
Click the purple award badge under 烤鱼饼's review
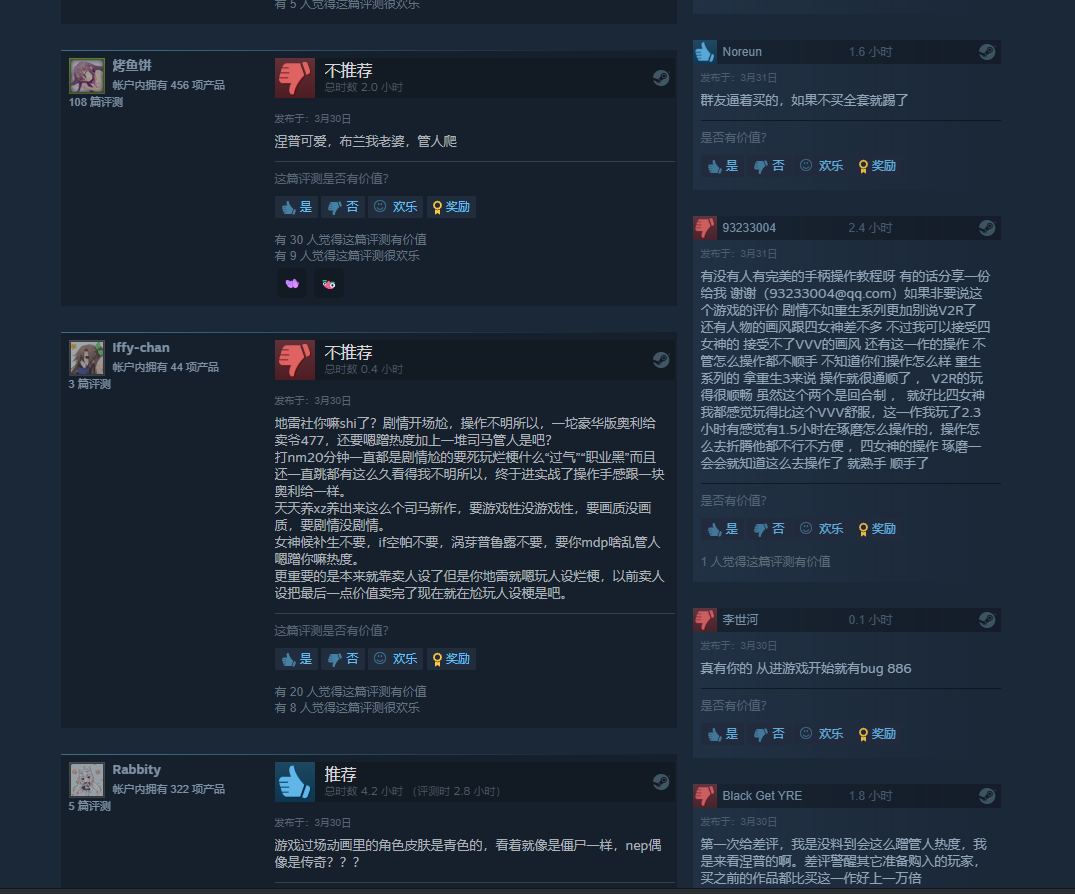tap(292, 284)
